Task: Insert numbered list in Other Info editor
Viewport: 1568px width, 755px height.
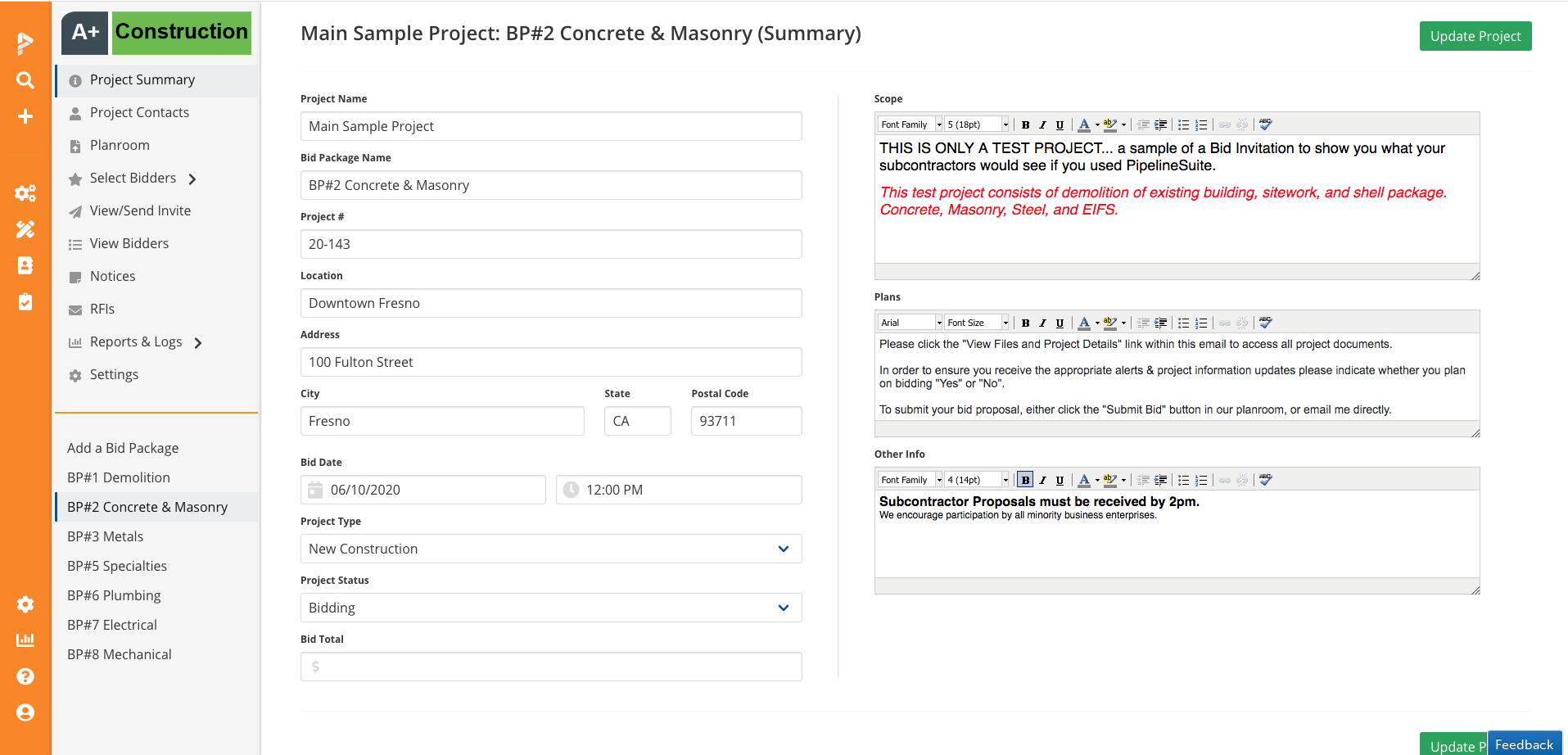Action: point(1201,481)
